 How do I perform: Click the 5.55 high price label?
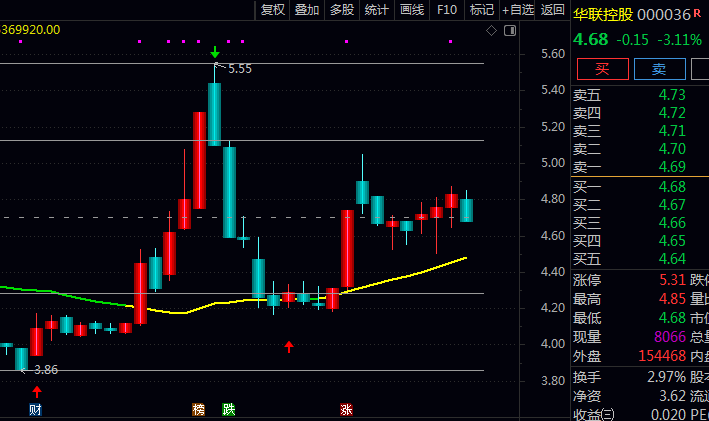tap(240, 69)
